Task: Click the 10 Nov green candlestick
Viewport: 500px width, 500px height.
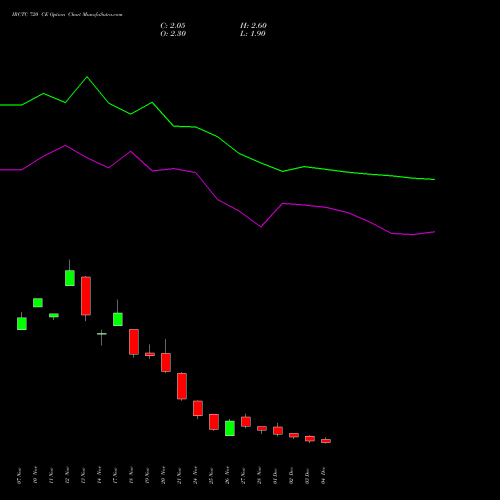Action: [38, 303]
